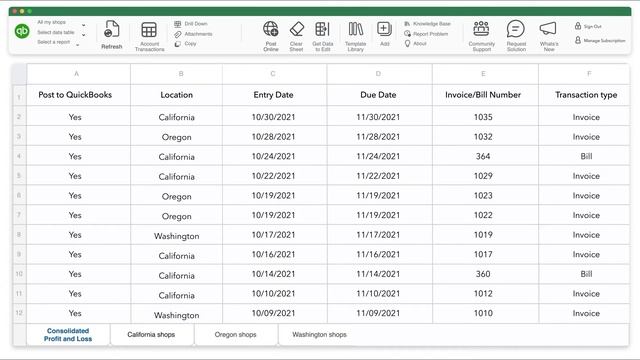Click entry date 10/30/2021 cell
640x360 pixels.
click(x=274, y=117)
